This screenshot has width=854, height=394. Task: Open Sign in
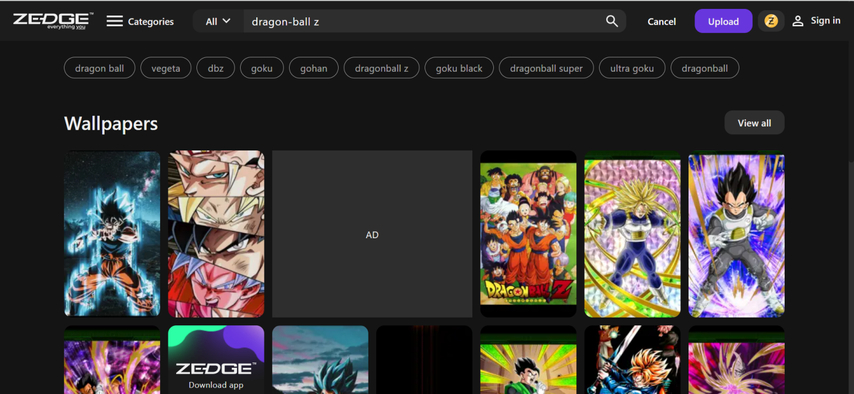[x=825, y=21]
